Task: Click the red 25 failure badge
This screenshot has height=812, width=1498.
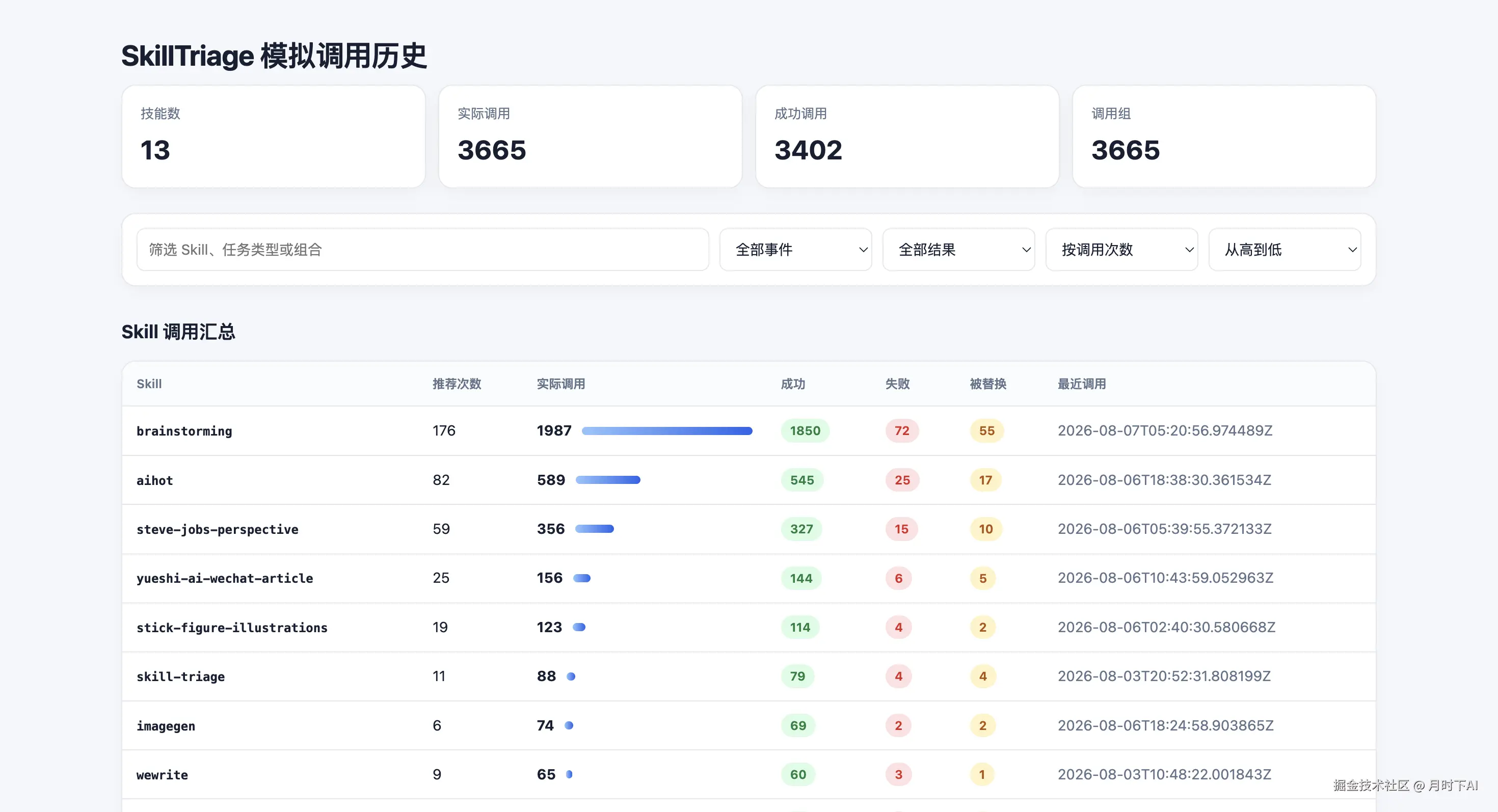Action: [x=902, y=480]
